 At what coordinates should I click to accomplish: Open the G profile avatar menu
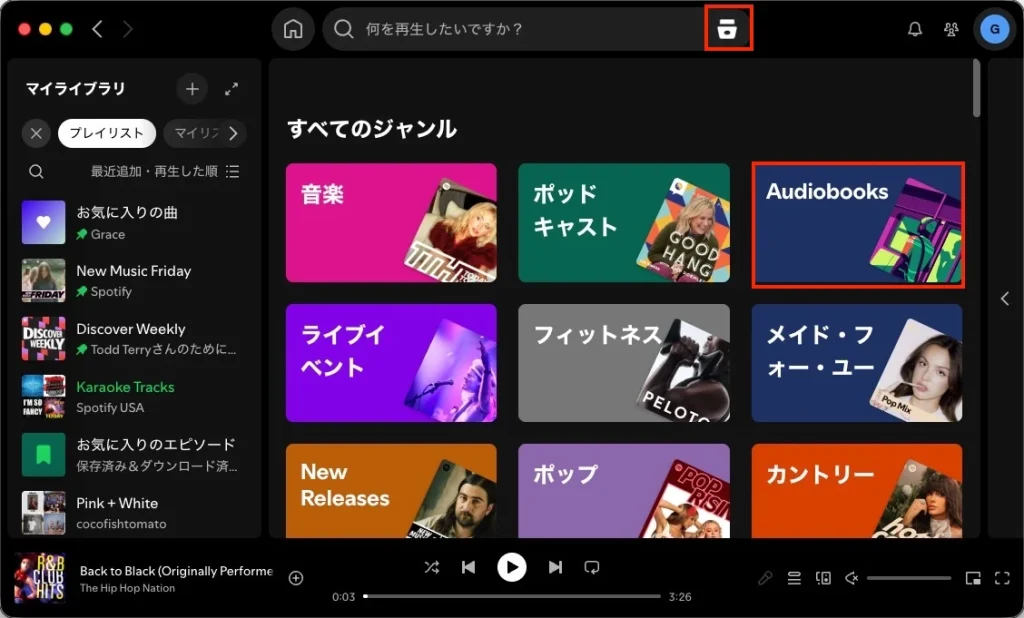(x=994, y=29)
